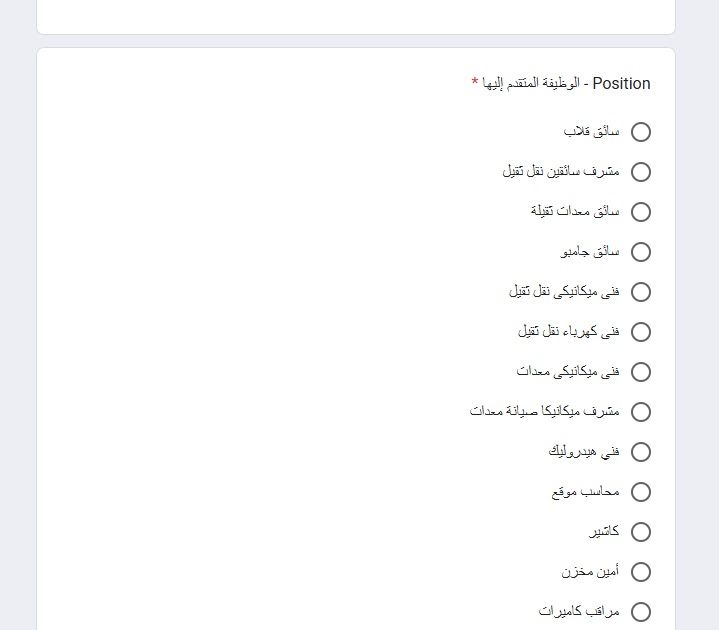Image resolution: width=719 pixels, height=630 pixels.
Task: Select the 'مراقب كاميرات' radio button
Action: pyautogui.click(x=641, y=612)
